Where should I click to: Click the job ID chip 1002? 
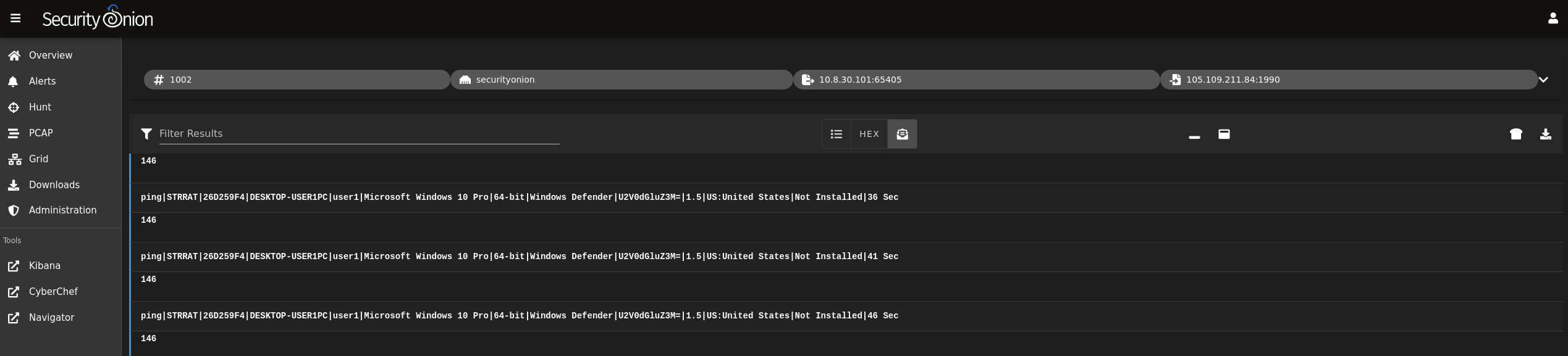click(x=297, y=80)
